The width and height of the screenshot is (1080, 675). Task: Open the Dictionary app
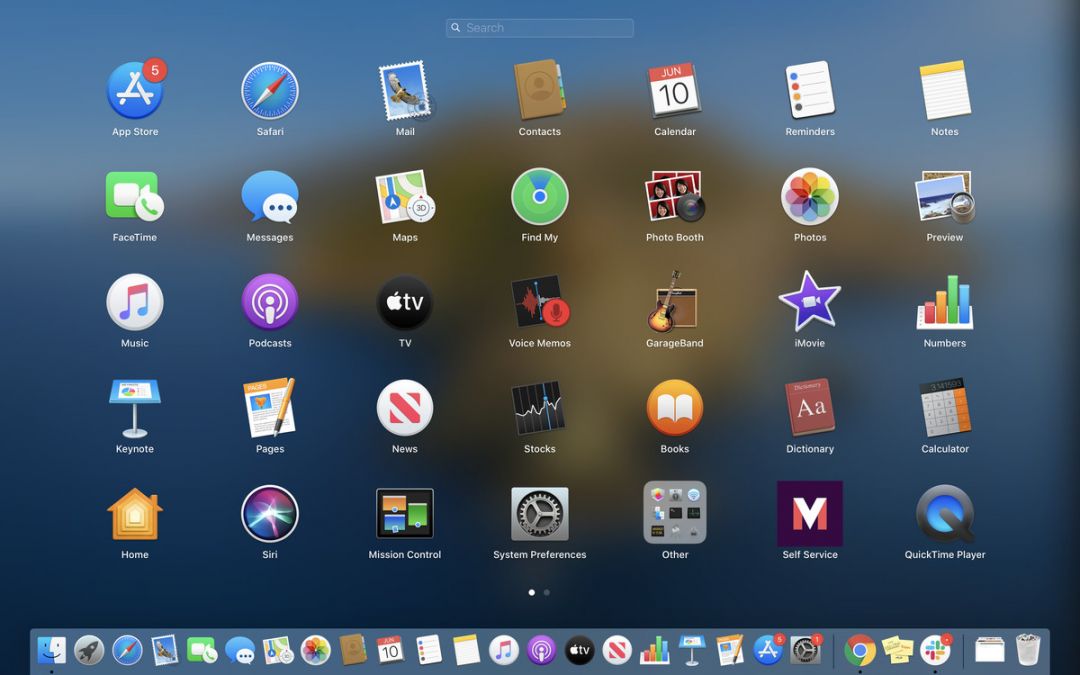(809, 408)
